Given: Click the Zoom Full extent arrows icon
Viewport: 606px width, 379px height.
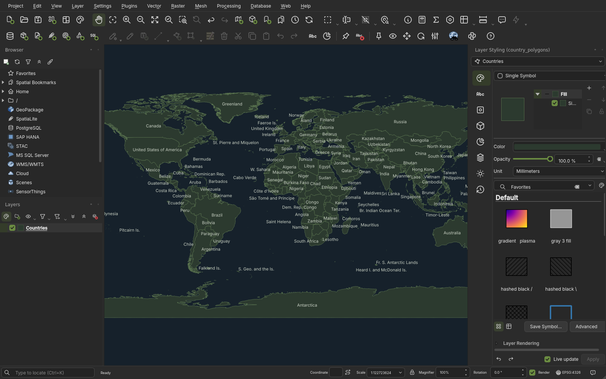Looking at the screenshot, I should pos(155,20).
